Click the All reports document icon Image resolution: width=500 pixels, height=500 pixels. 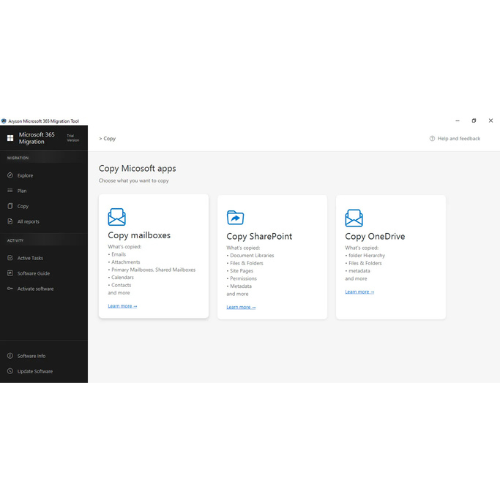[x=10, y=221]
